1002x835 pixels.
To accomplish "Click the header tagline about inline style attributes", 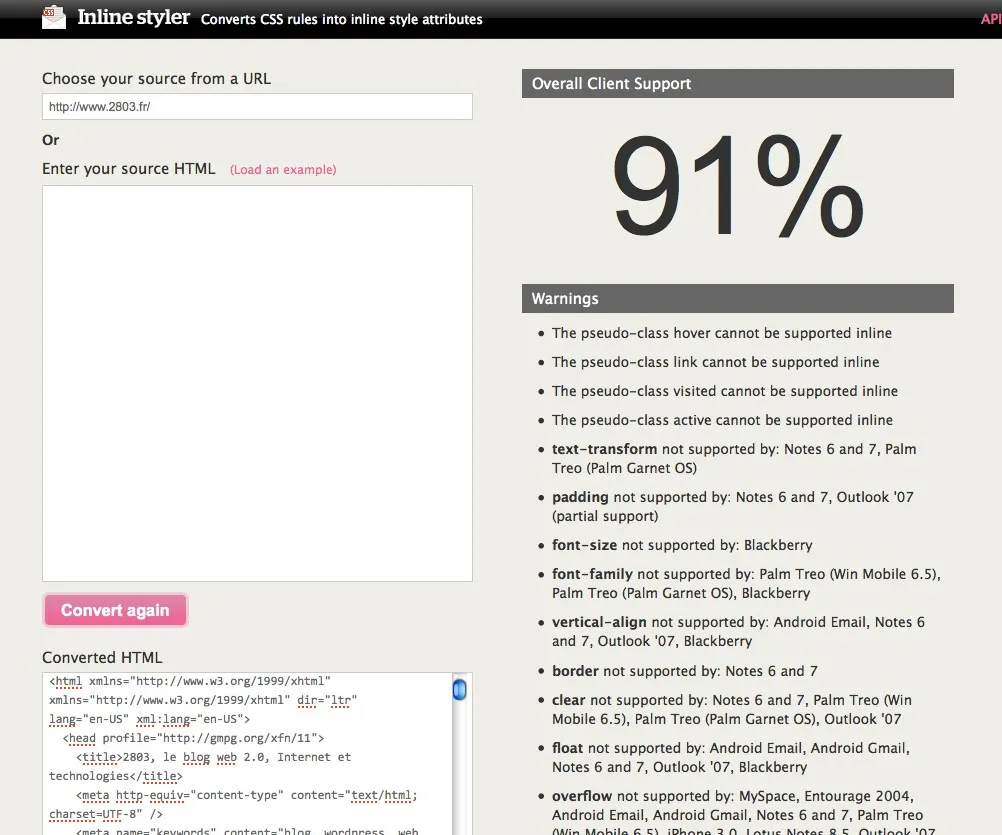I will point(342,19).
